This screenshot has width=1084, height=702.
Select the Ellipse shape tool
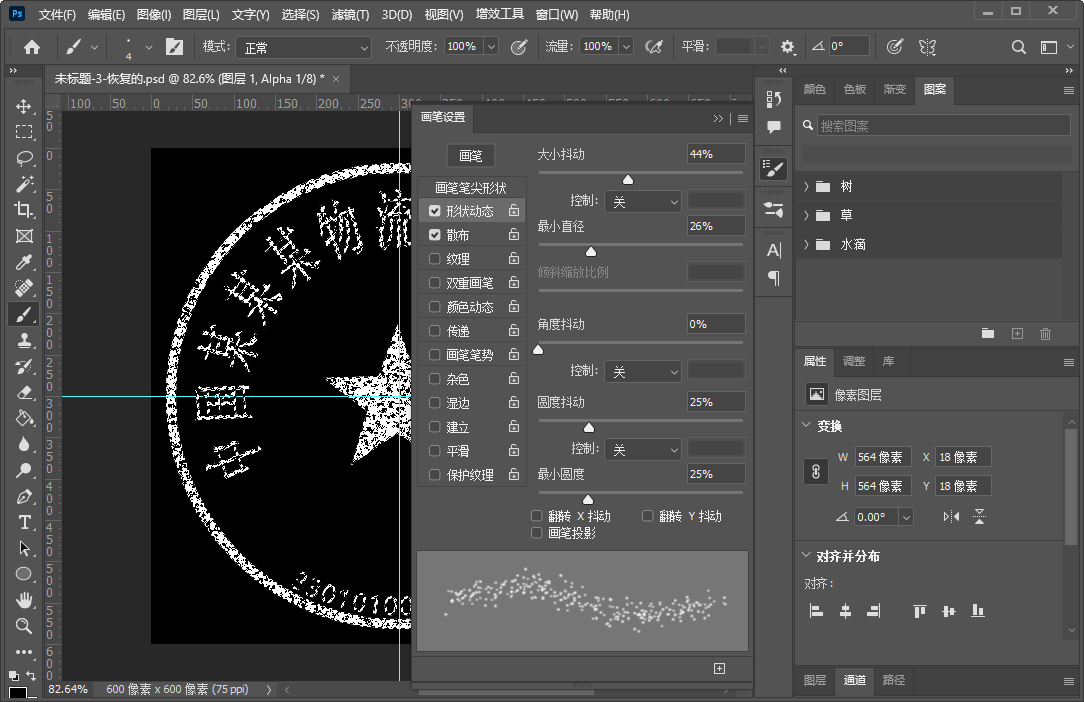point(24,574)
